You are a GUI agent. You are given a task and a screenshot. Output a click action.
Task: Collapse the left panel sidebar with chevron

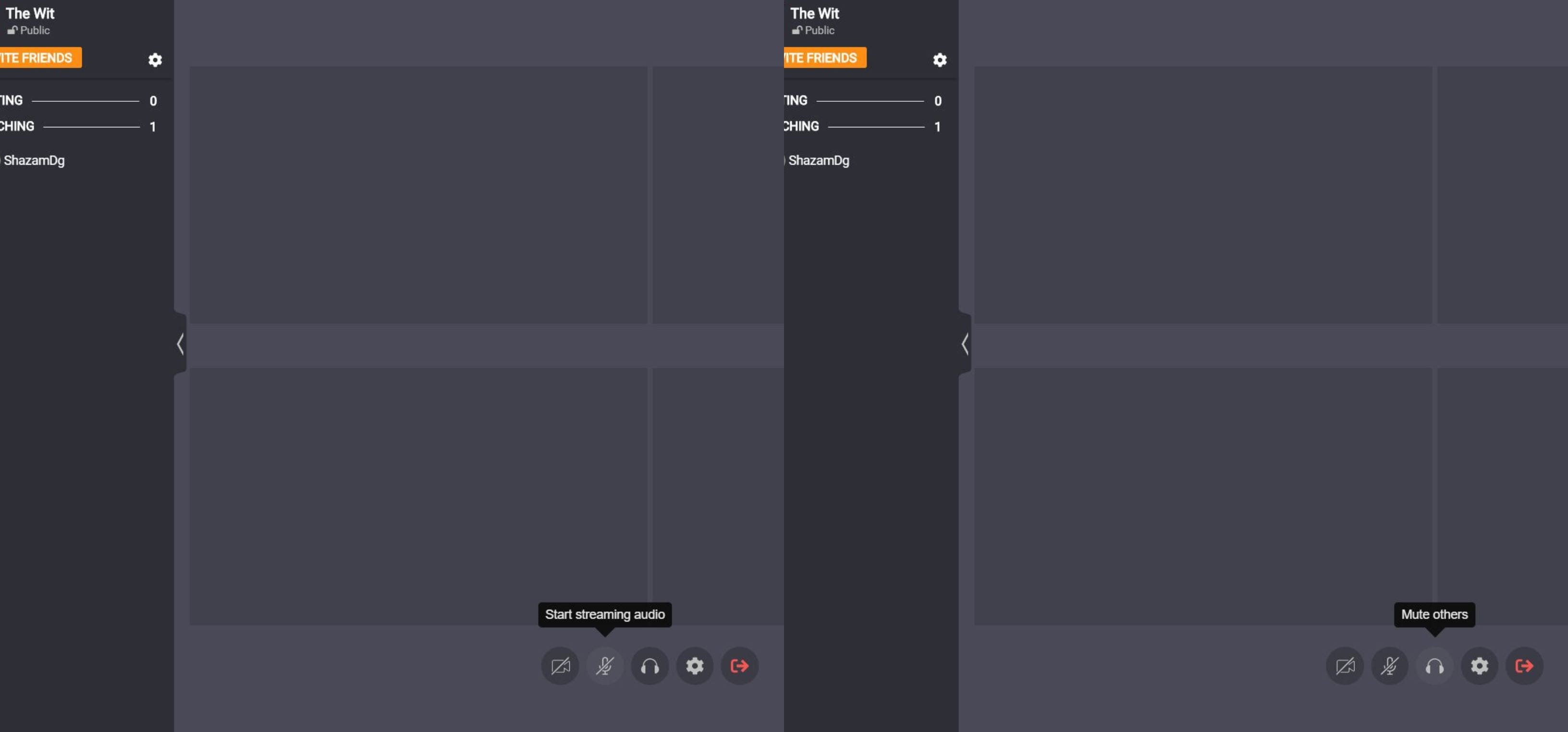tap(180, 344)
